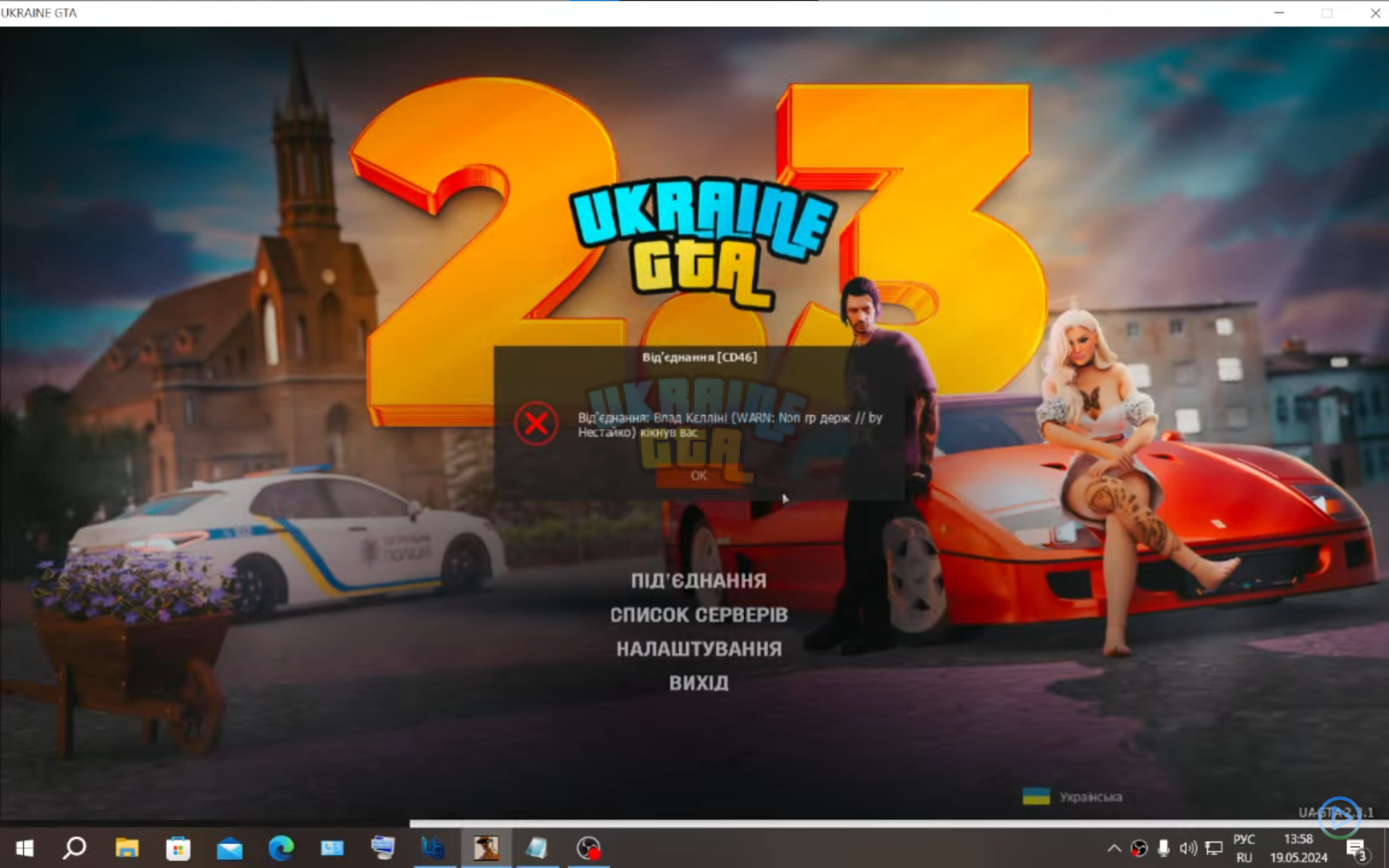This screenshot has height=868, width=1389.
Task: Switch to the GTA San Andreas taskbar icon
Action: pos(485,848)
